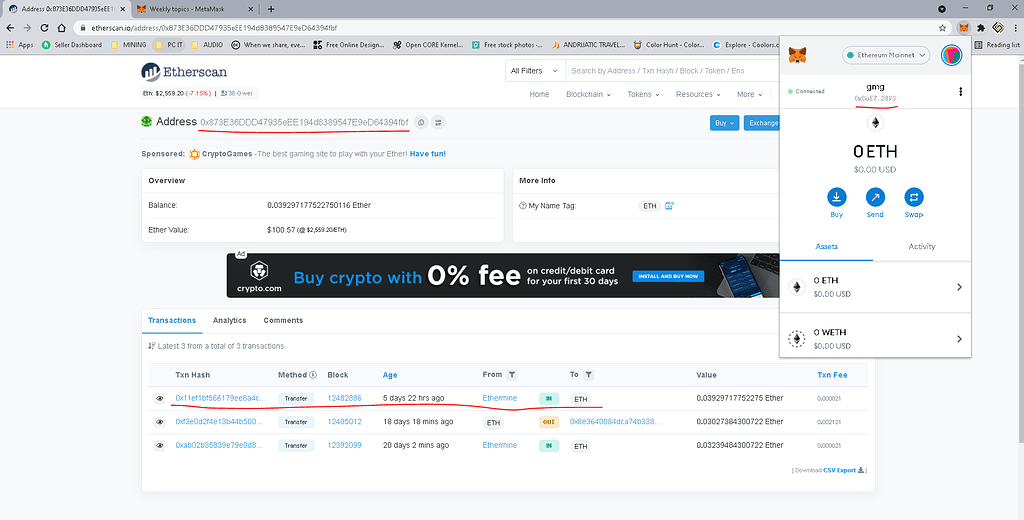
Task: Expand the More nav menu
Action: click(x=749, y=94)
